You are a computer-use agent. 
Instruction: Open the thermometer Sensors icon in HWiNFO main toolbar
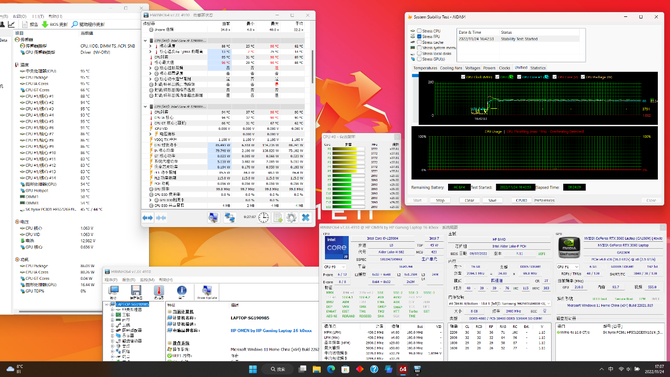[x=159, y=292]
